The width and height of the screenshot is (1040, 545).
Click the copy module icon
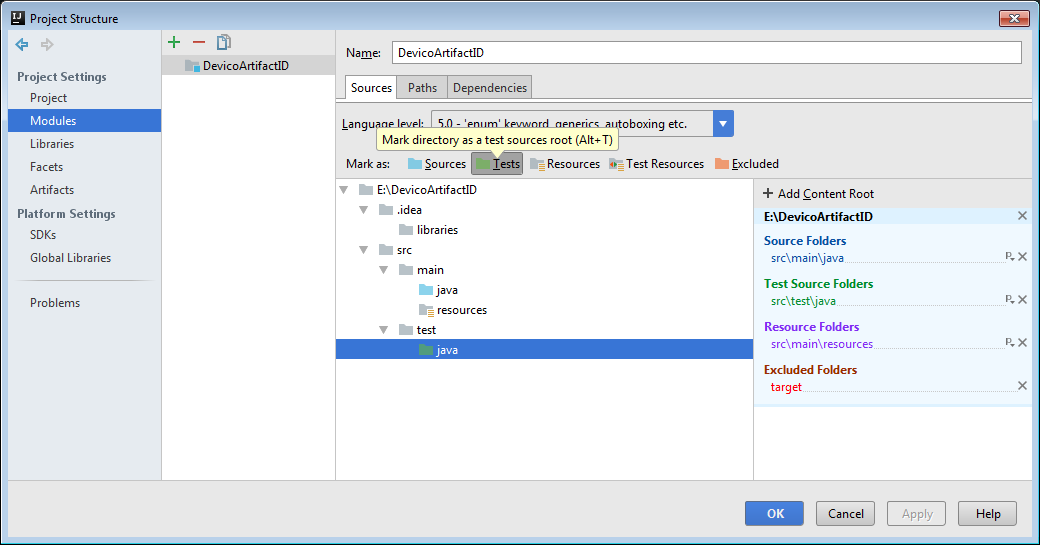[x=224, y=42]
